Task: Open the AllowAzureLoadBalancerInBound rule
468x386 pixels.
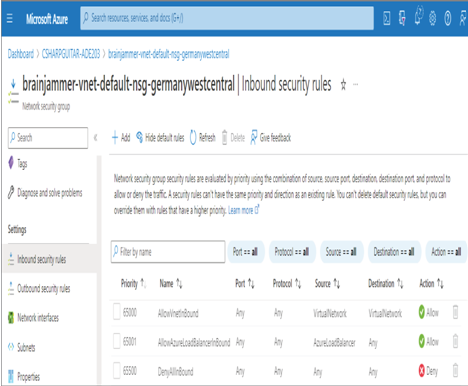Action: 194,342
